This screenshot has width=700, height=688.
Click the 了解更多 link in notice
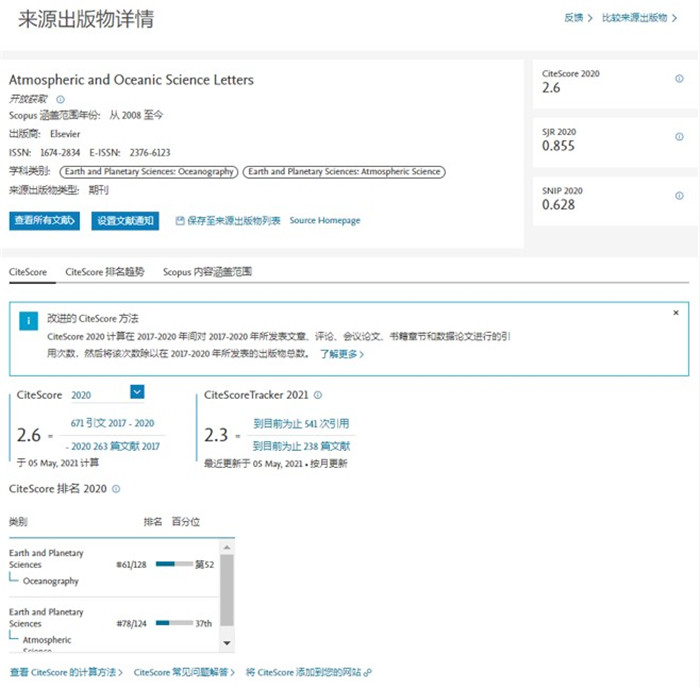341,354
